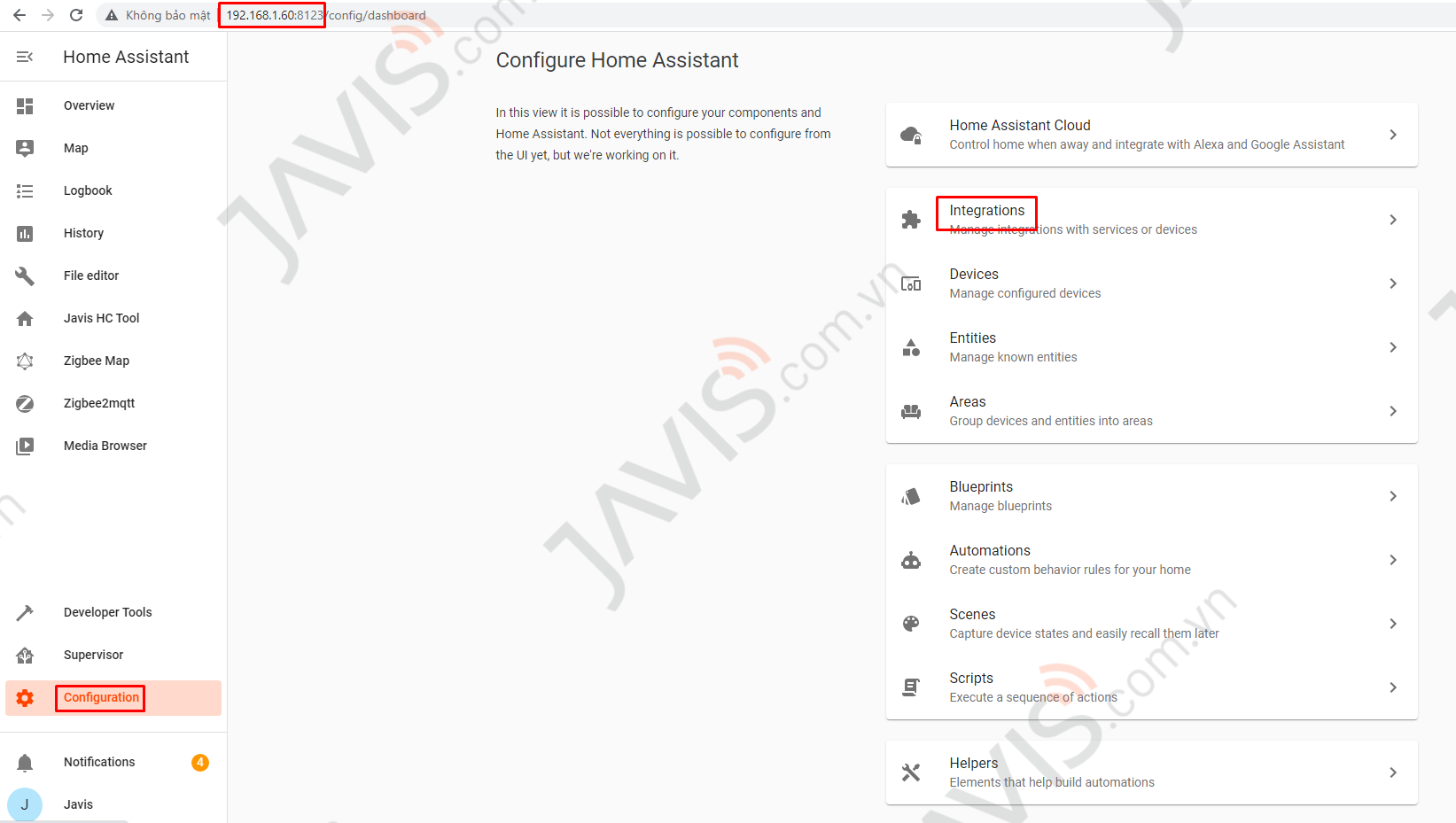Image resolution: width=1456 pixels, height=823 pixels.
Task: Collapse the sidebar with the menu icon
Action: pos(25,57)
